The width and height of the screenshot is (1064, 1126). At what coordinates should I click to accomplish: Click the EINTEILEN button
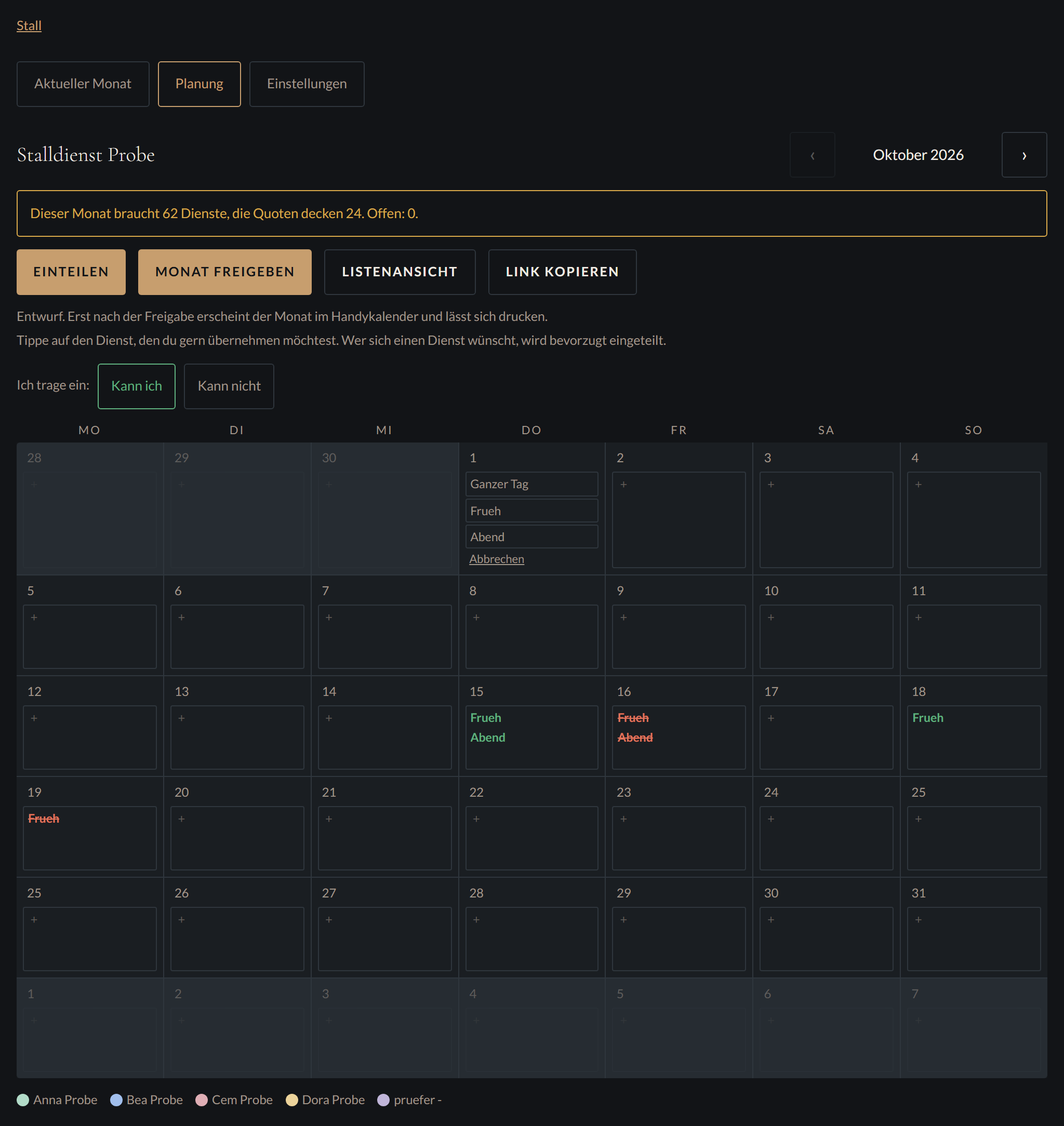click(71, 272)
